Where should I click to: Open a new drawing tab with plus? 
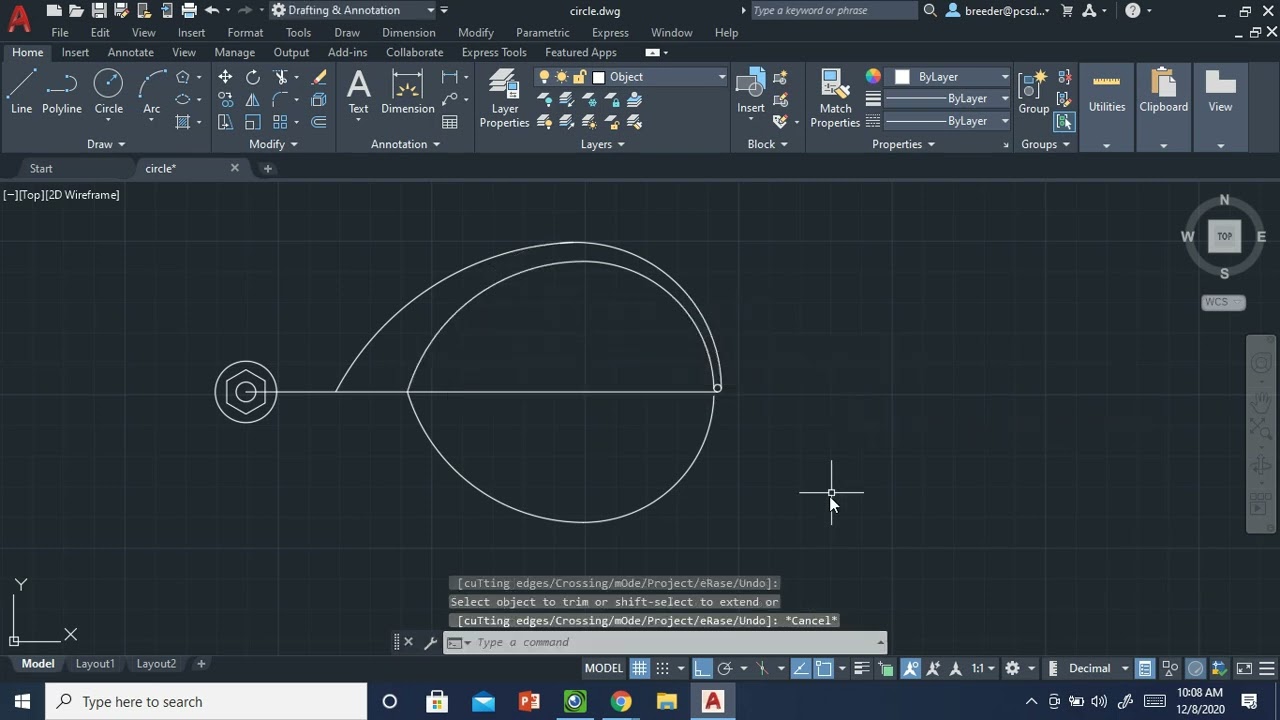point(267,168)
